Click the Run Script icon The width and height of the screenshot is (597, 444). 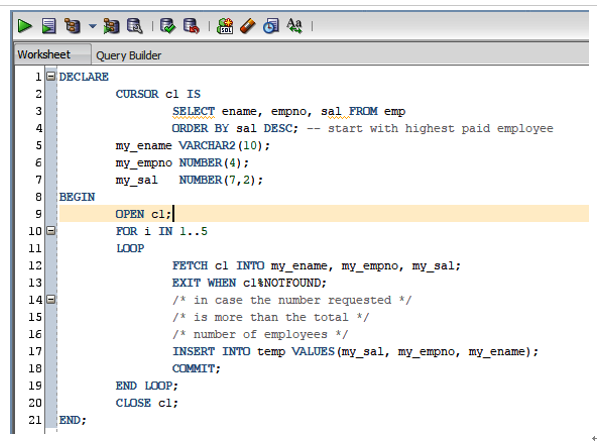pos(49,26)
